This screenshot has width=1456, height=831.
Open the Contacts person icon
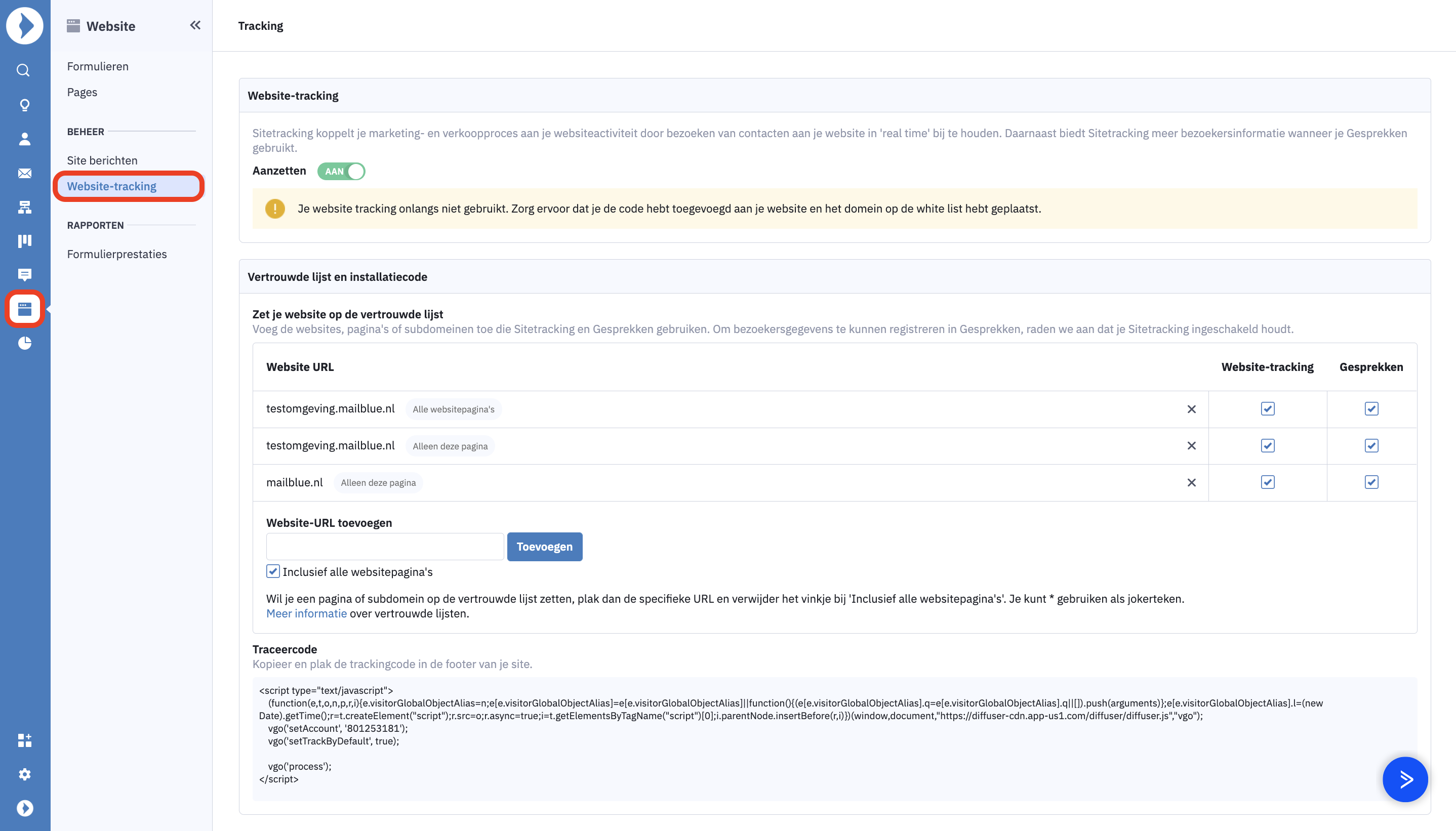point(24,139)
